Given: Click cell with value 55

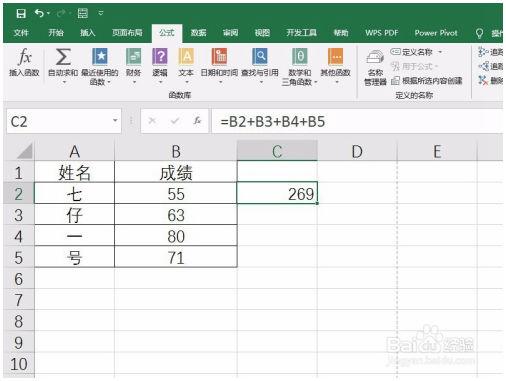Looking at the screenshot, I should pos(176,193).
